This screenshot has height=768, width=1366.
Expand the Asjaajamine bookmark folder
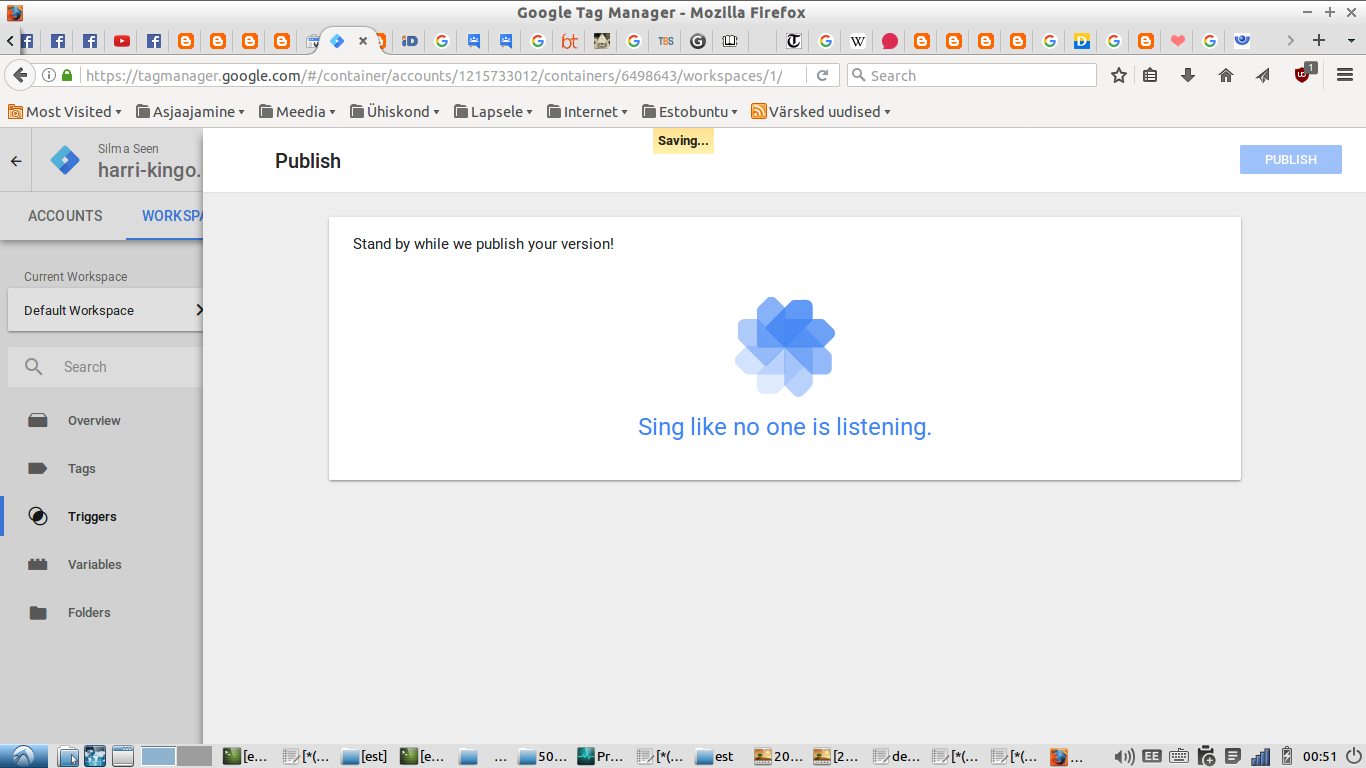click(190, 112)
